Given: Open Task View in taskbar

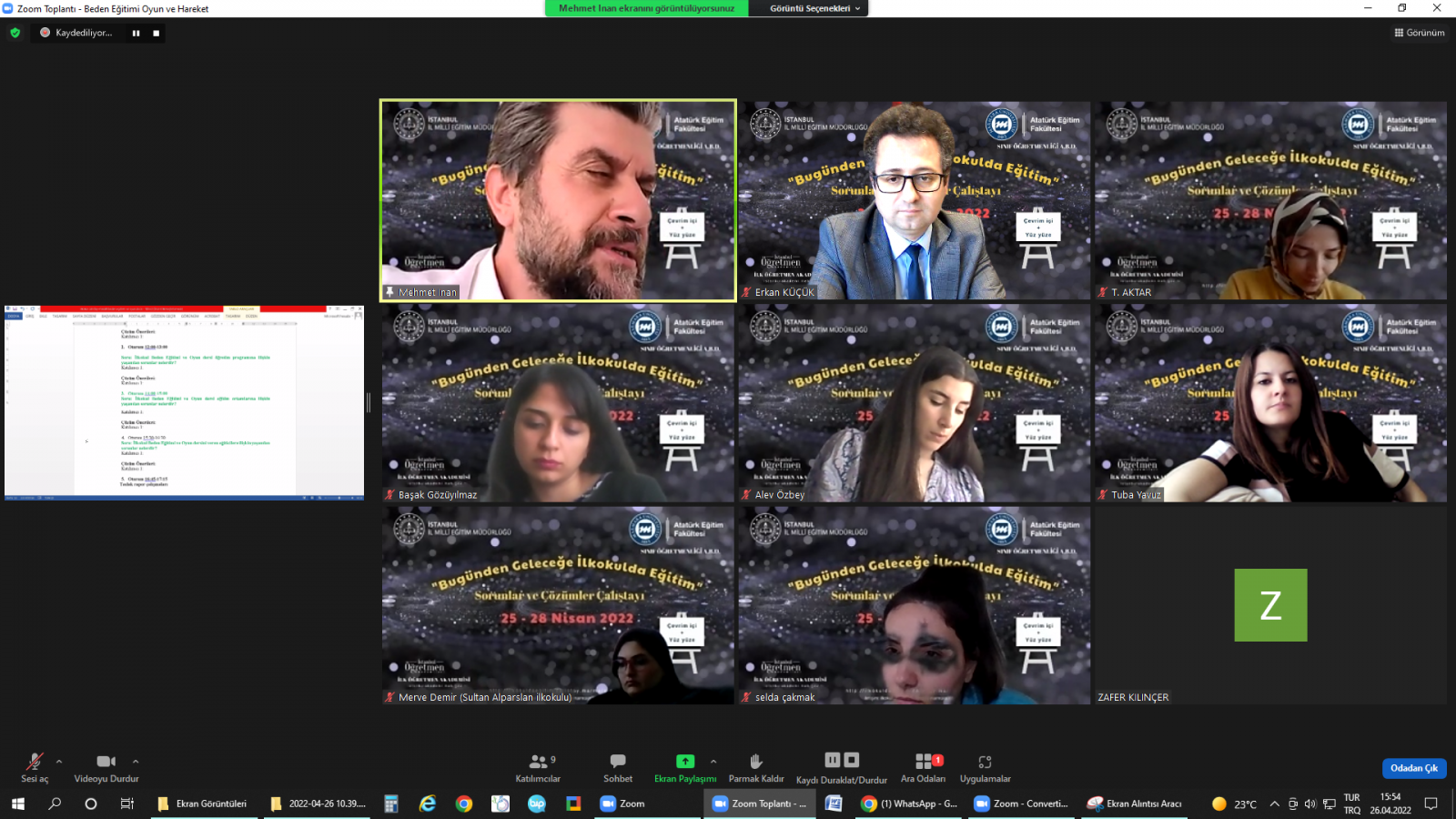Looking at the screenshot, I should [126, 804].
